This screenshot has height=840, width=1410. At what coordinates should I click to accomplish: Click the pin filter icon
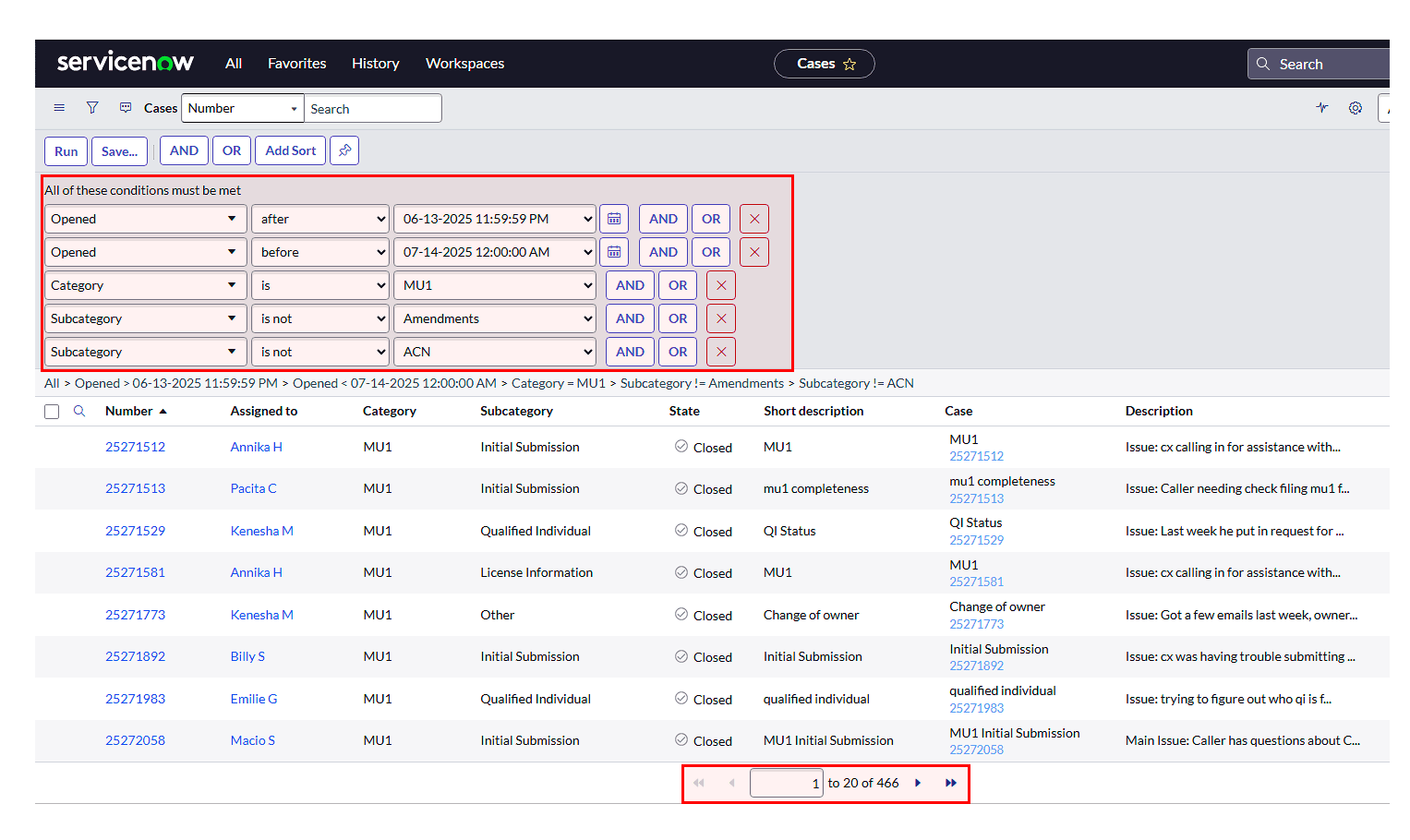pyautogui.click(x=344, y=150)
